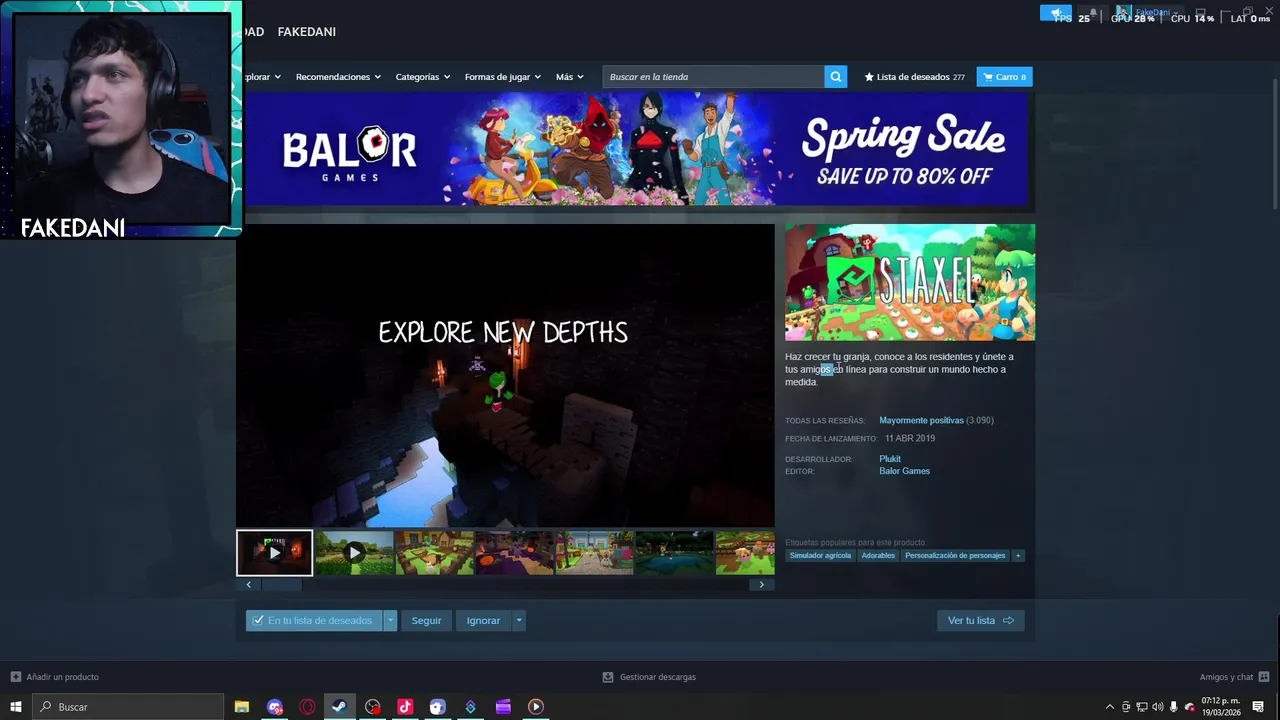Open the Windows Start menu
The image size is (1280, 720).
point(16,707)
